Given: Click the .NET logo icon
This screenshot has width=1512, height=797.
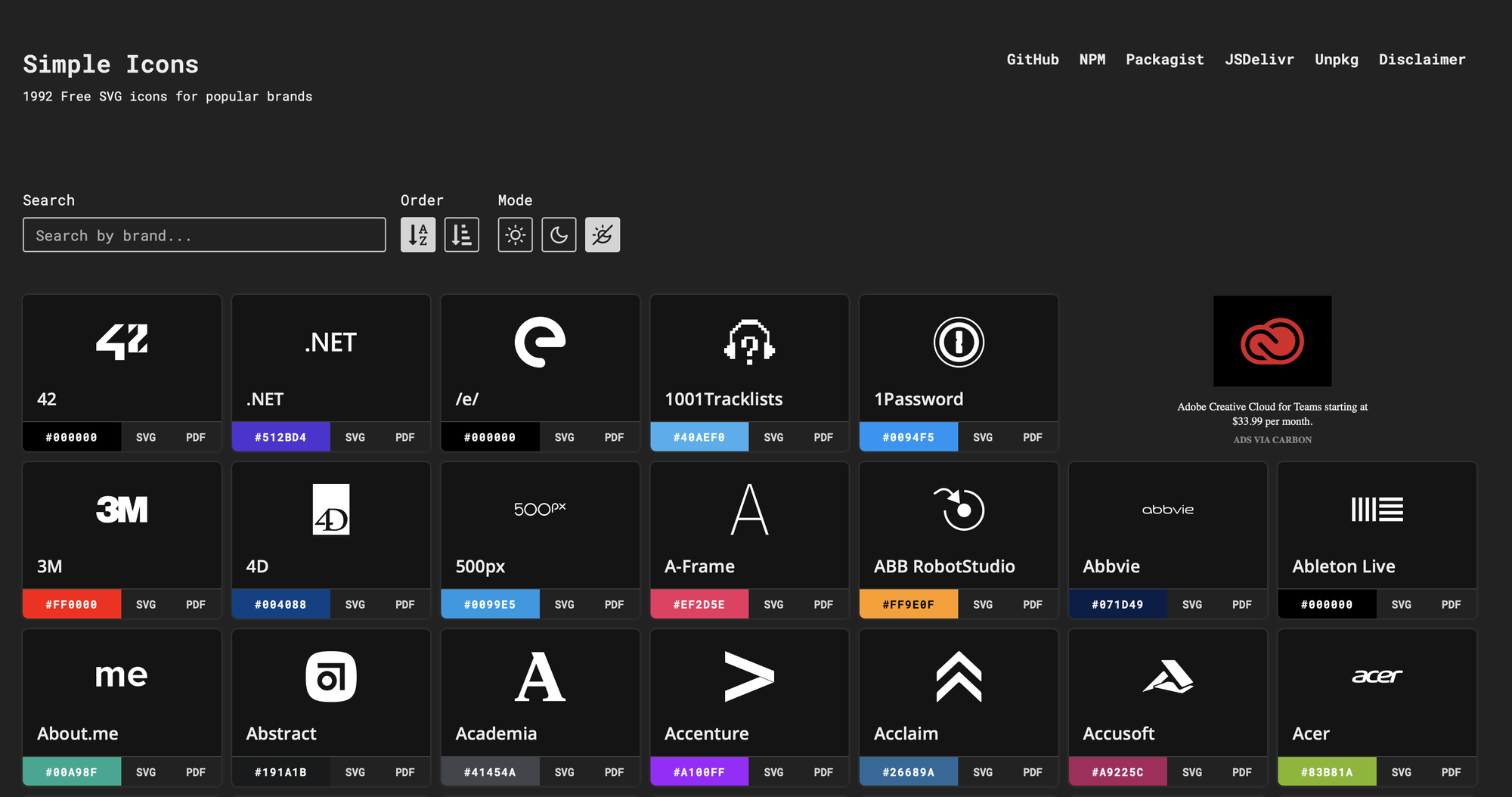Looking at the screenshot, I should pos(331,343).
